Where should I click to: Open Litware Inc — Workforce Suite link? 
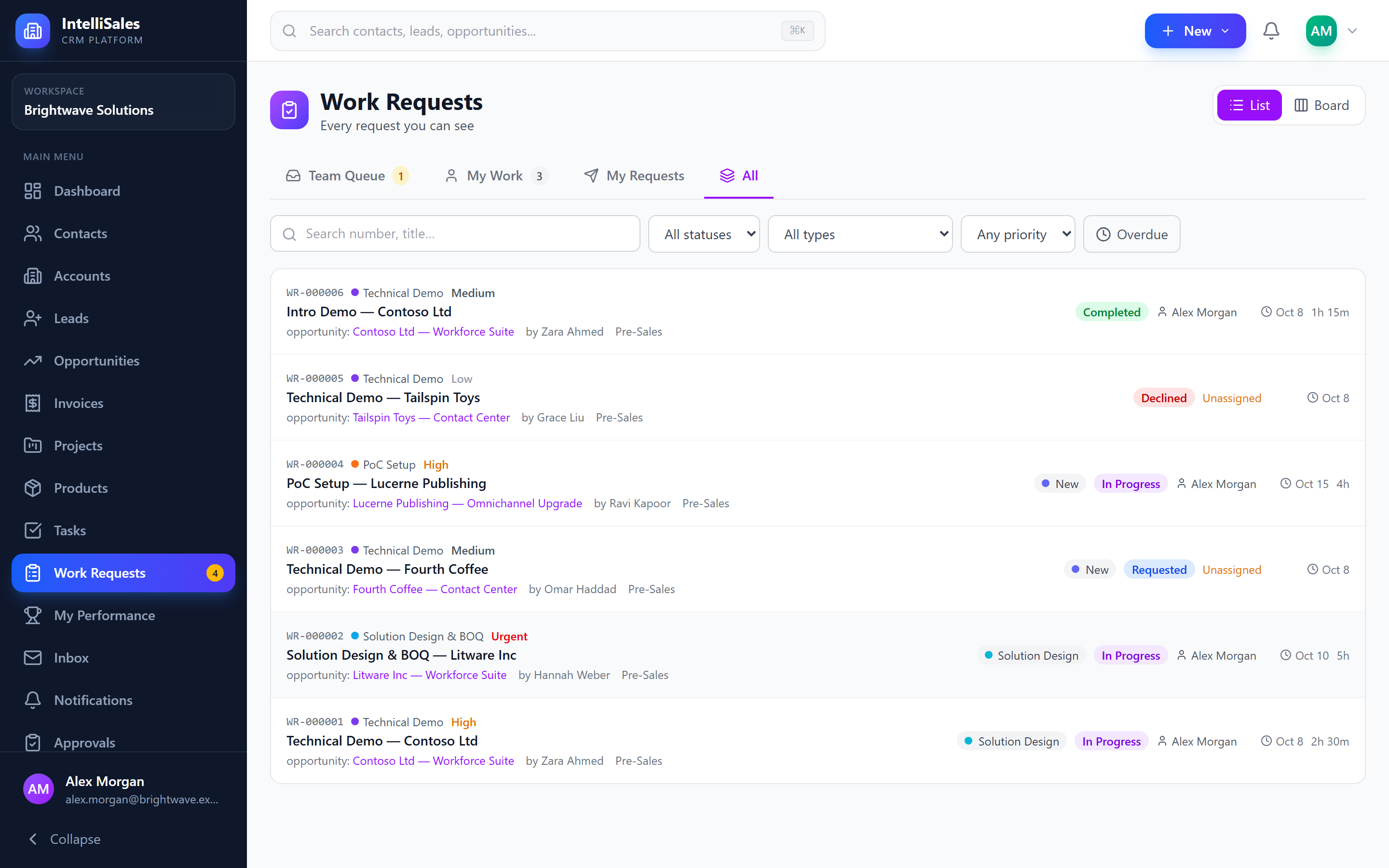click(x=429, y=675)
